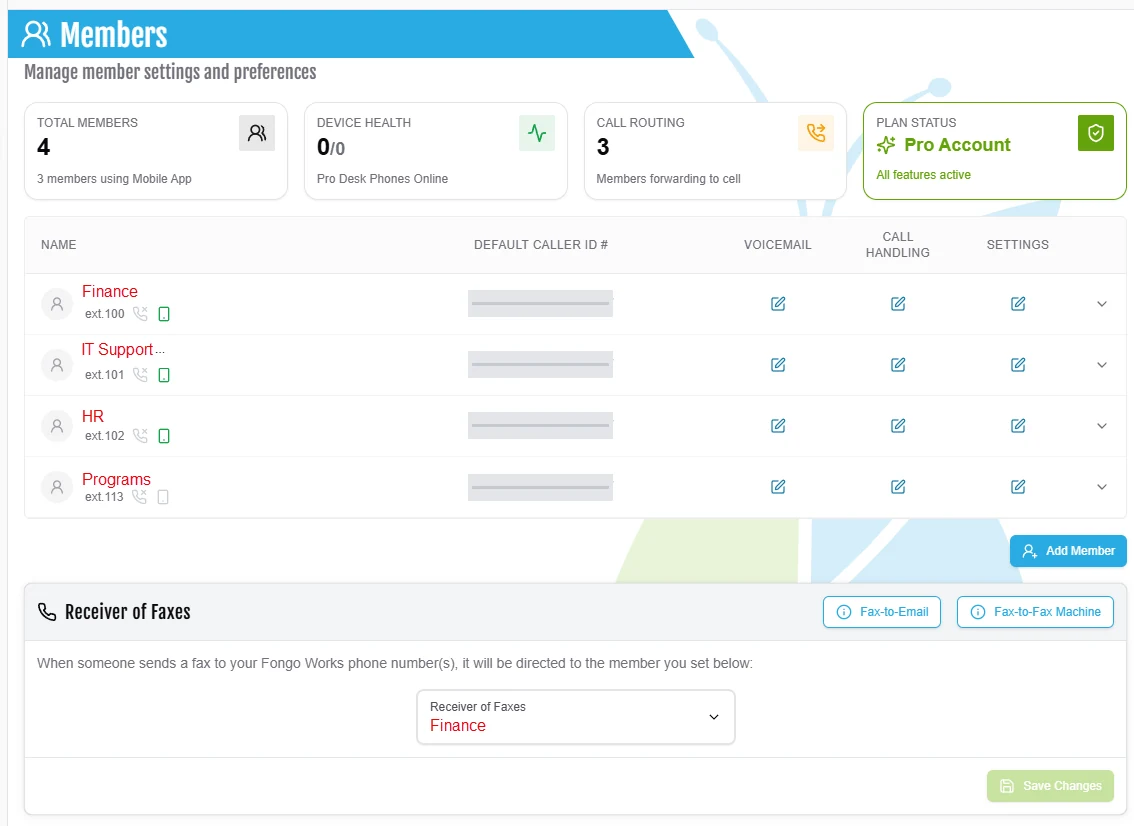Viewport: 1134px width, 826px height.
Task: Edit voicemail settings for IT Support
Action: (778, 365)
